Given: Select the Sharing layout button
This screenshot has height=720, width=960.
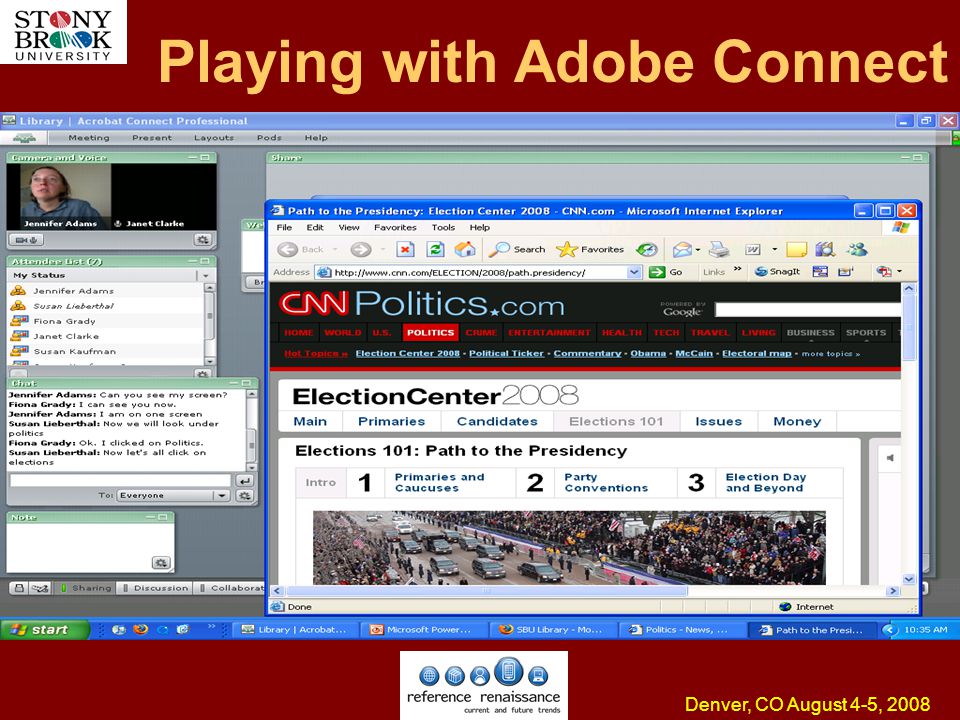Looking at the screenshot, I should tap(85, 588).
